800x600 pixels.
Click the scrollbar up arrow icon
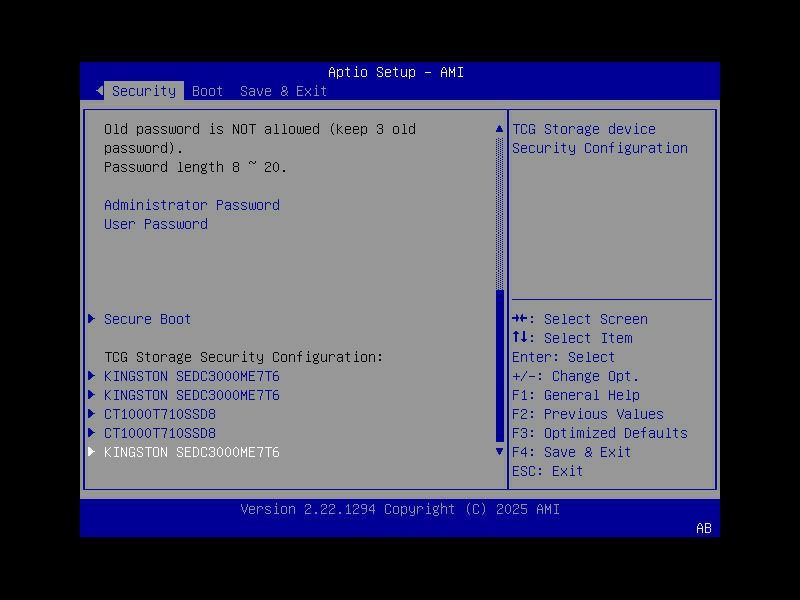point(498,128)
